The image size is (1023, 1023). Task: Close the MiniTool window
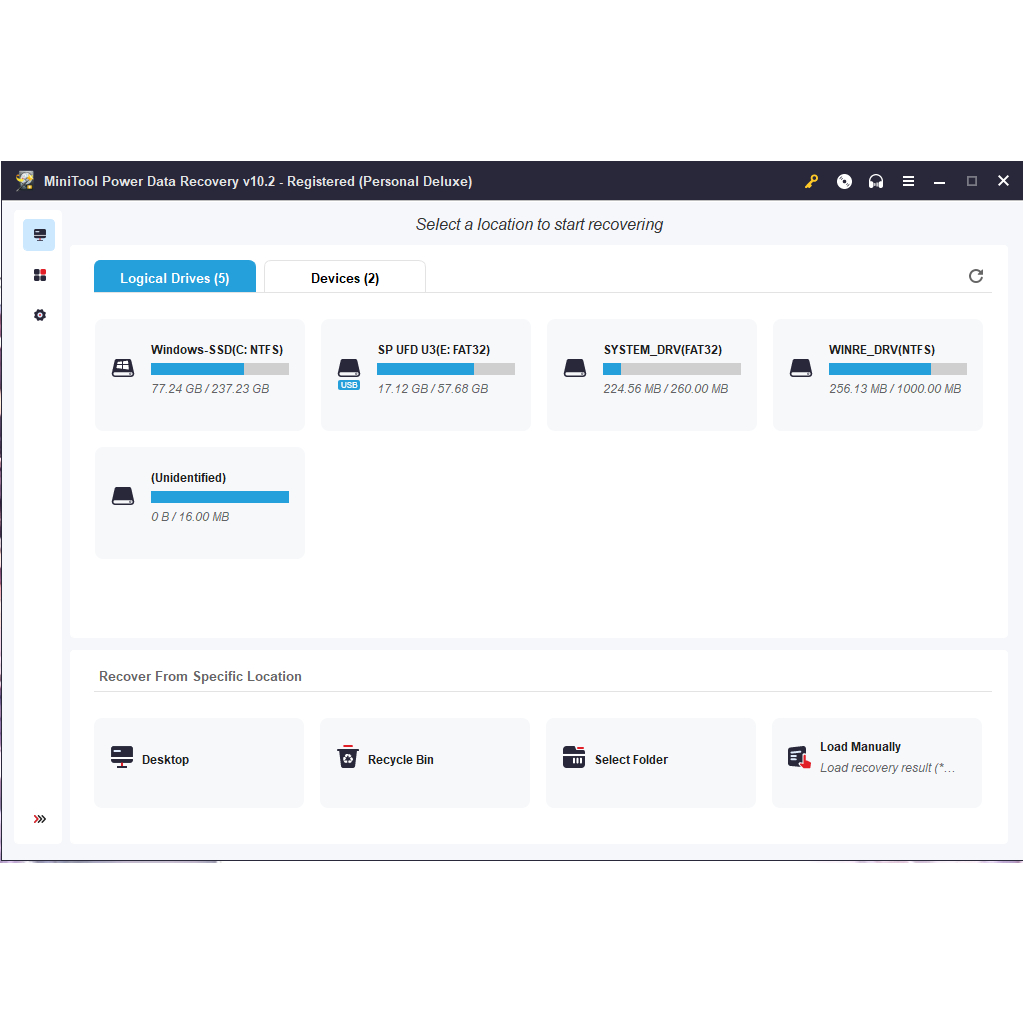click(1003, 181)
